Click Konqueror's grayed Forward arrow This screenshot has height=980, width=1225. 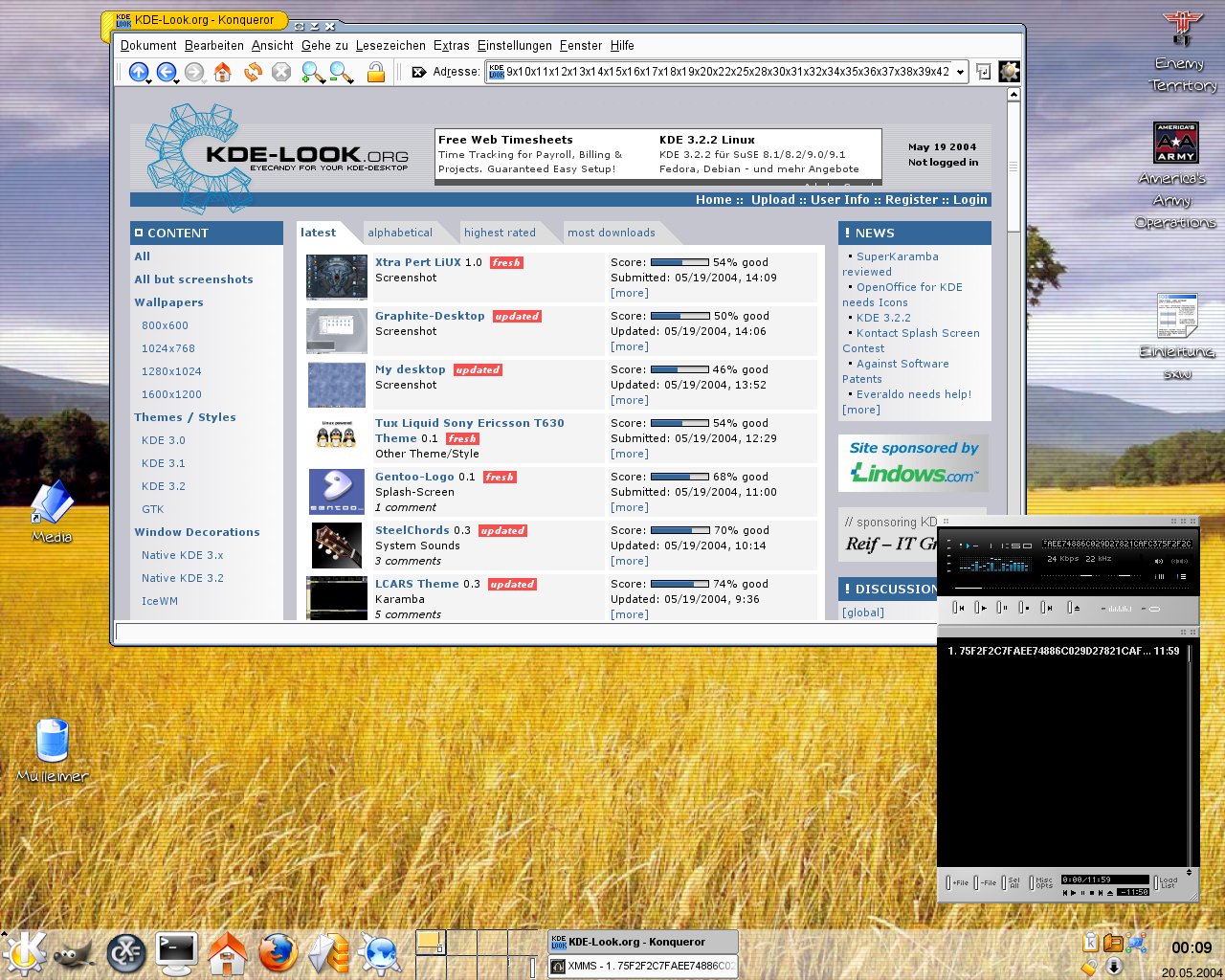point(194,72)
